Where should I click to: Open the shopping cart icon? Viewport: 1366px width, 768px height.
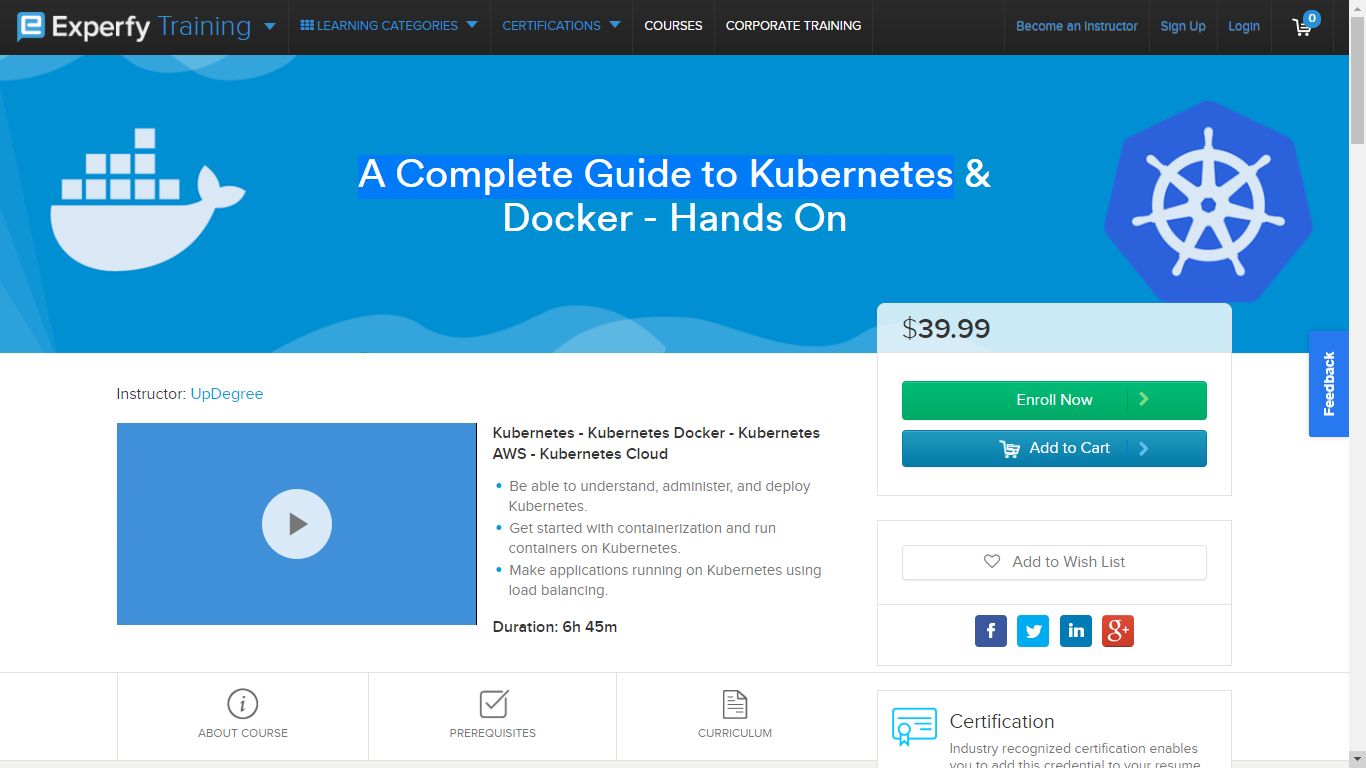point(1302,27)
